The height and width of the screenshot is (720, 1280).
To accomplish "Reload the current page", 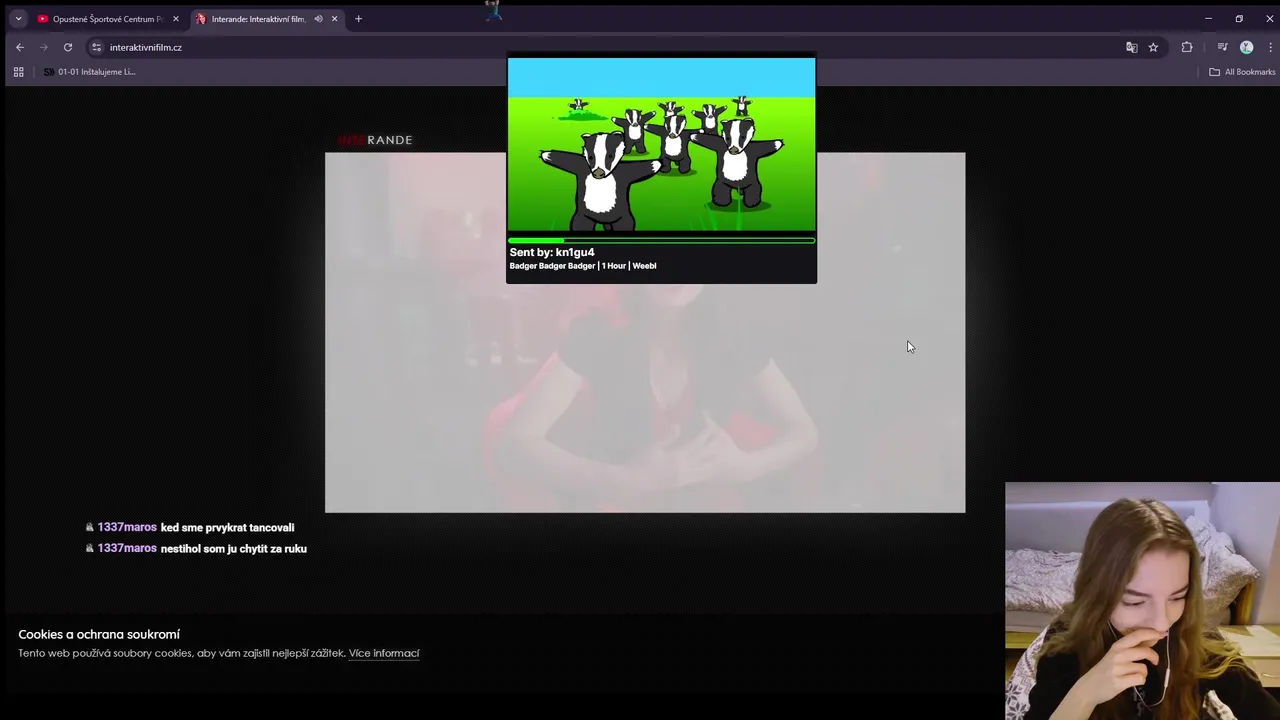I will click(68, 47).
